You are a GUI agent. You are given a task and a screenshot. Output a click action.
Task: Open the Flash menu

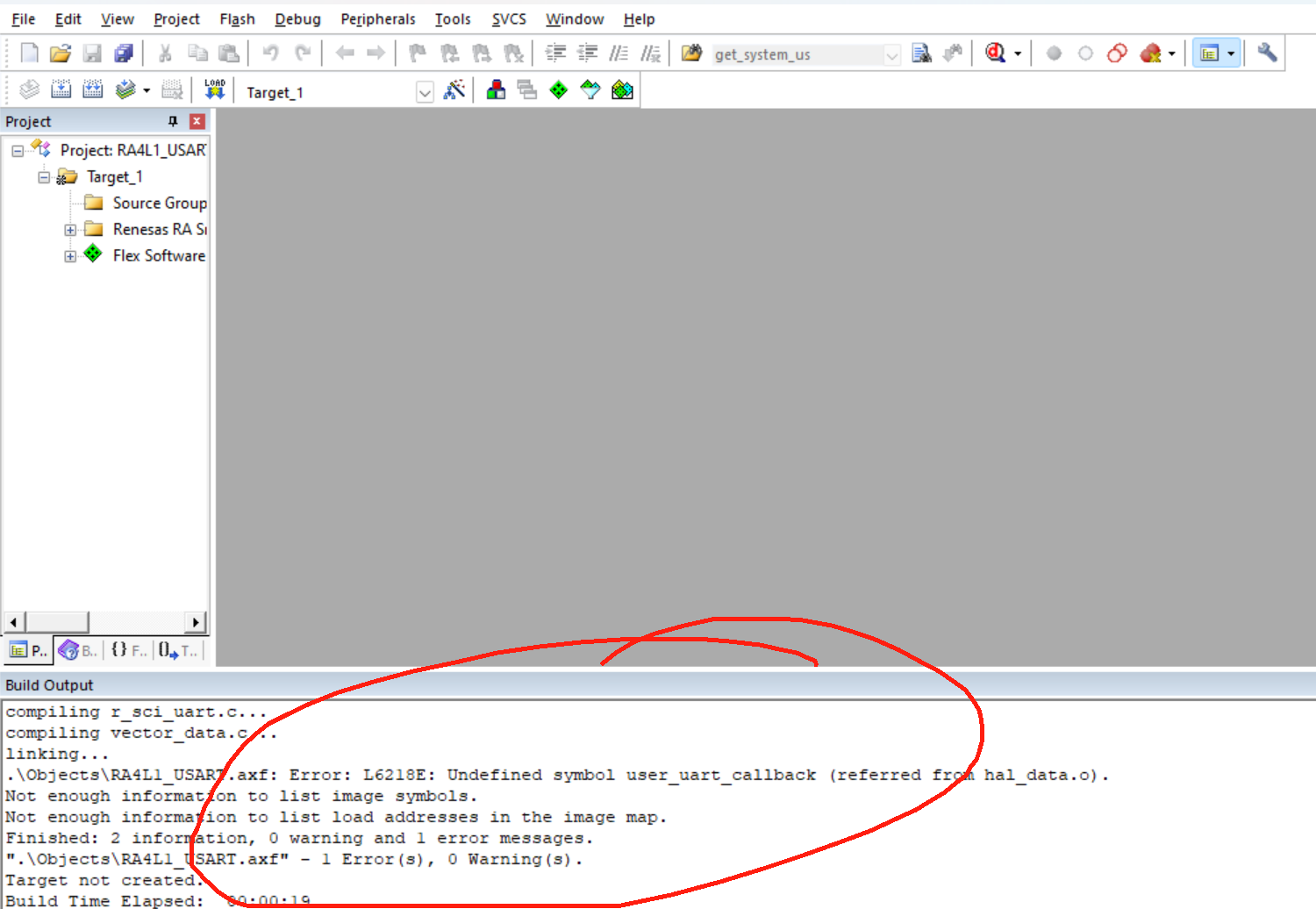coord(237,18)
